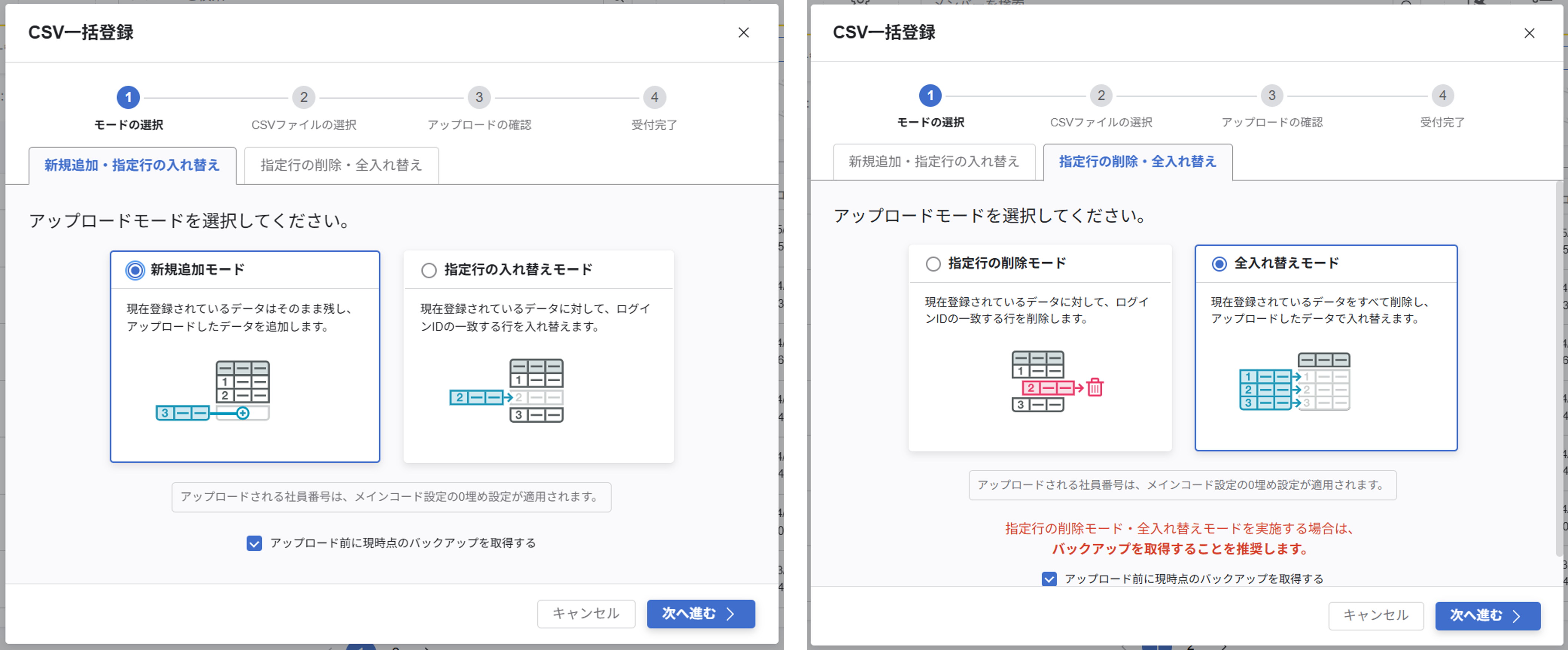Toggle backup checkbox in left dialog
Image resolution: width=1568 pixels, height=650 pixels.
[x=254, y=543]
